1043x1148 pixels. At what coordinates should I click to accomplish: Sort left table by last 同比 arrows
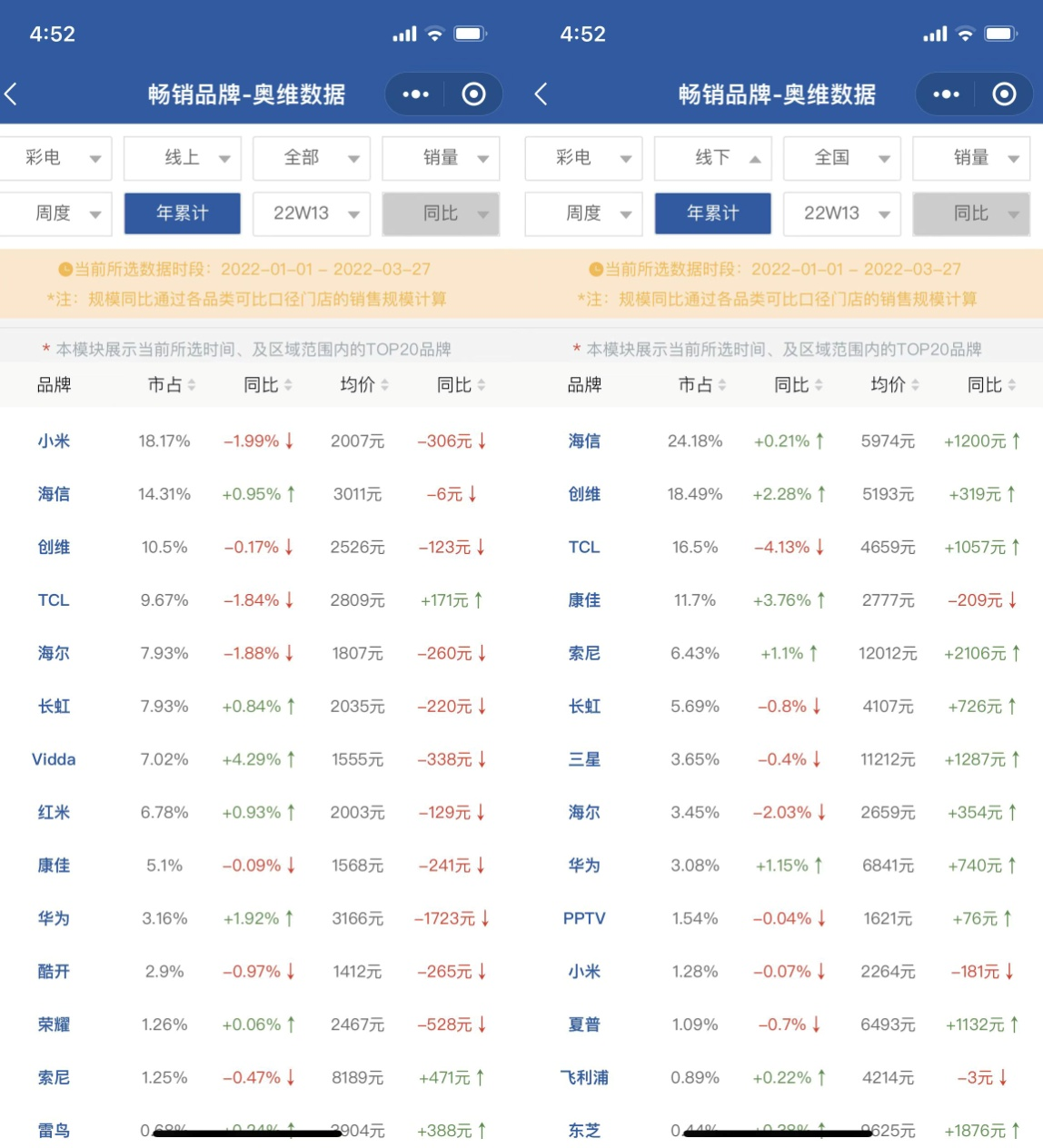[x=482, y=385]
